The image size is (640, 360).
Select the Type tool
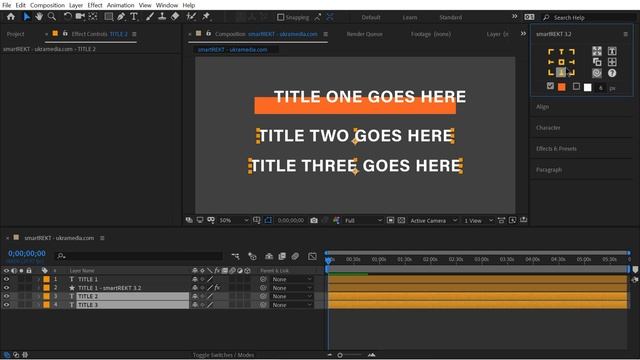pos(134,17)
